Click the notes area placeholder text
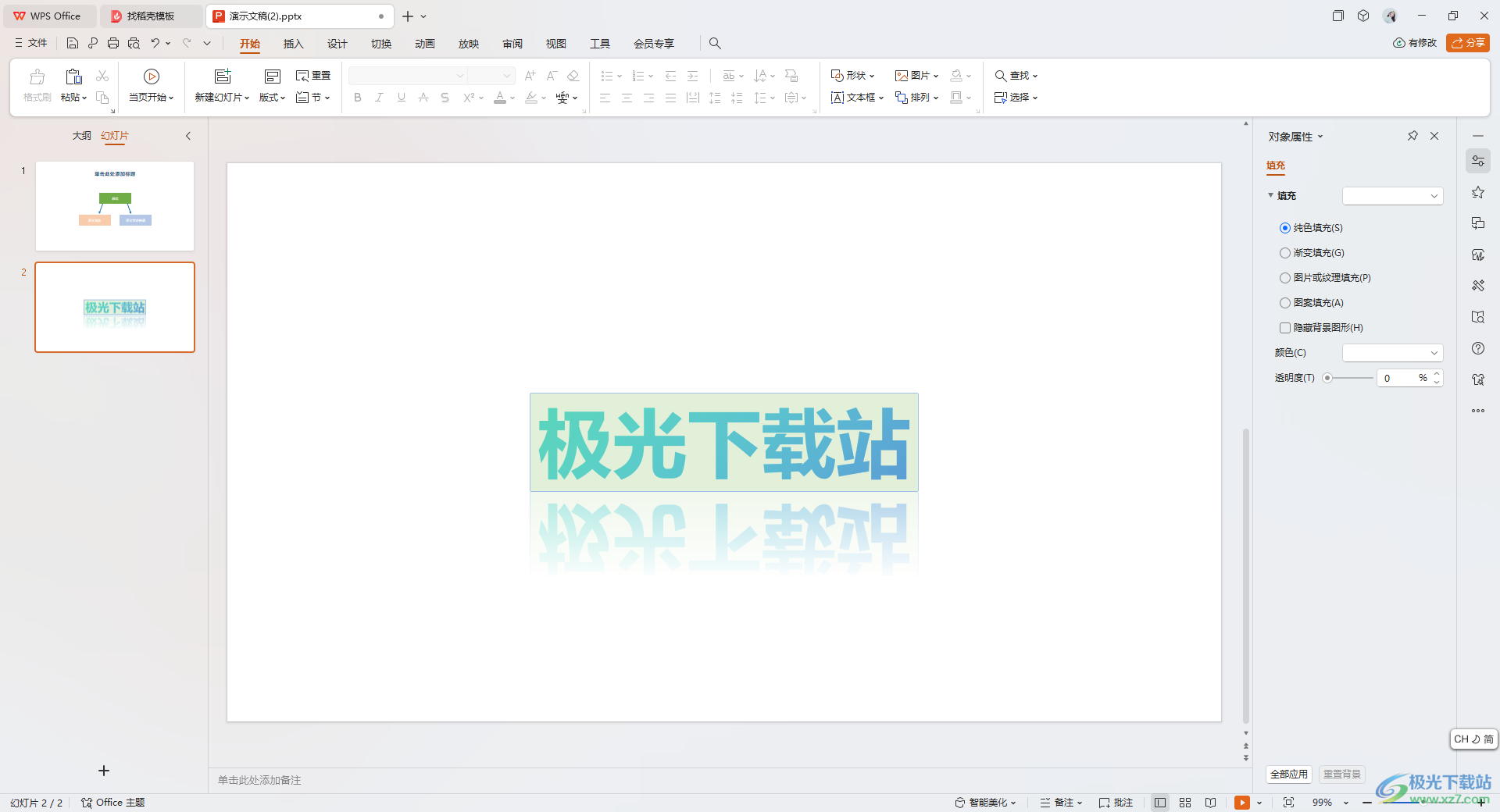Viewport: 1500px width, 812px height. click(259, 780)
